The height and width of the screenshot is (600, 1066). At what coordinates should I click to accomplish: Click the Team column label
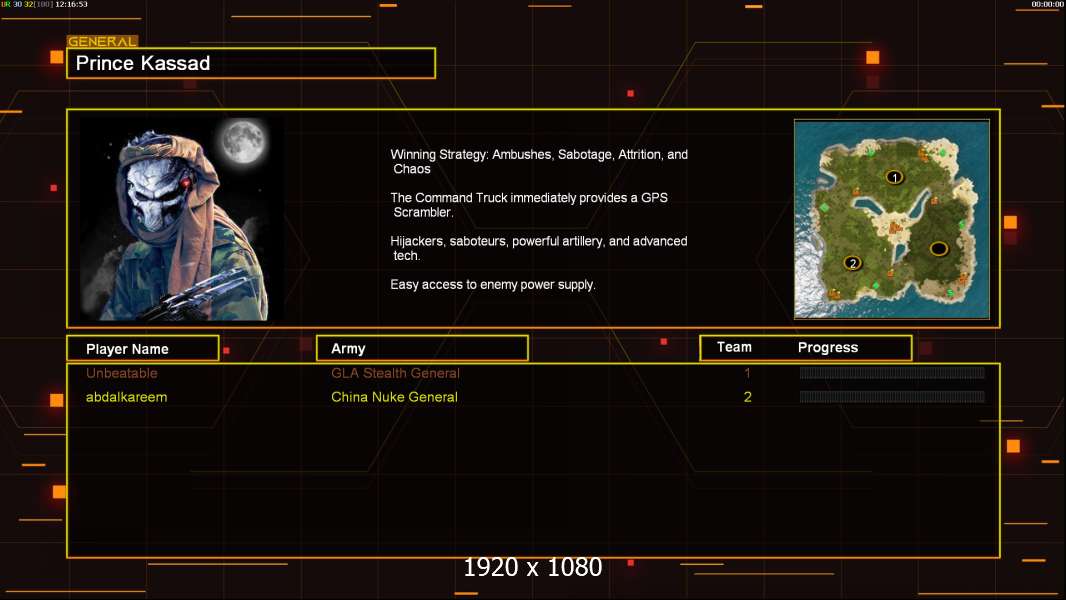[734, 347]
